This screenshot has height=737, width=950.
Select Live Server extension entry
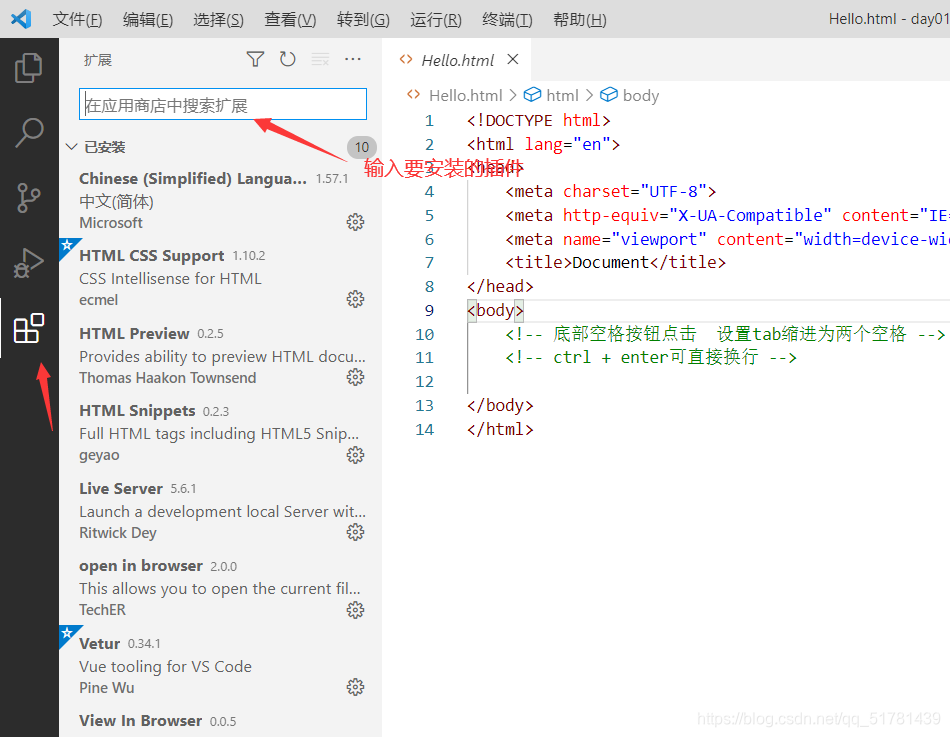tap(221, 510)
